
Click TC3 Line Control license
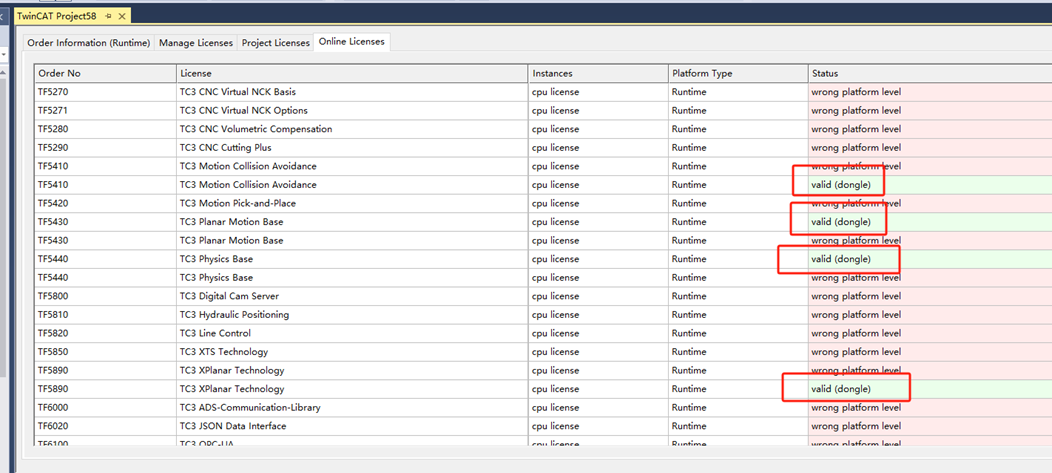pos(215,333)
